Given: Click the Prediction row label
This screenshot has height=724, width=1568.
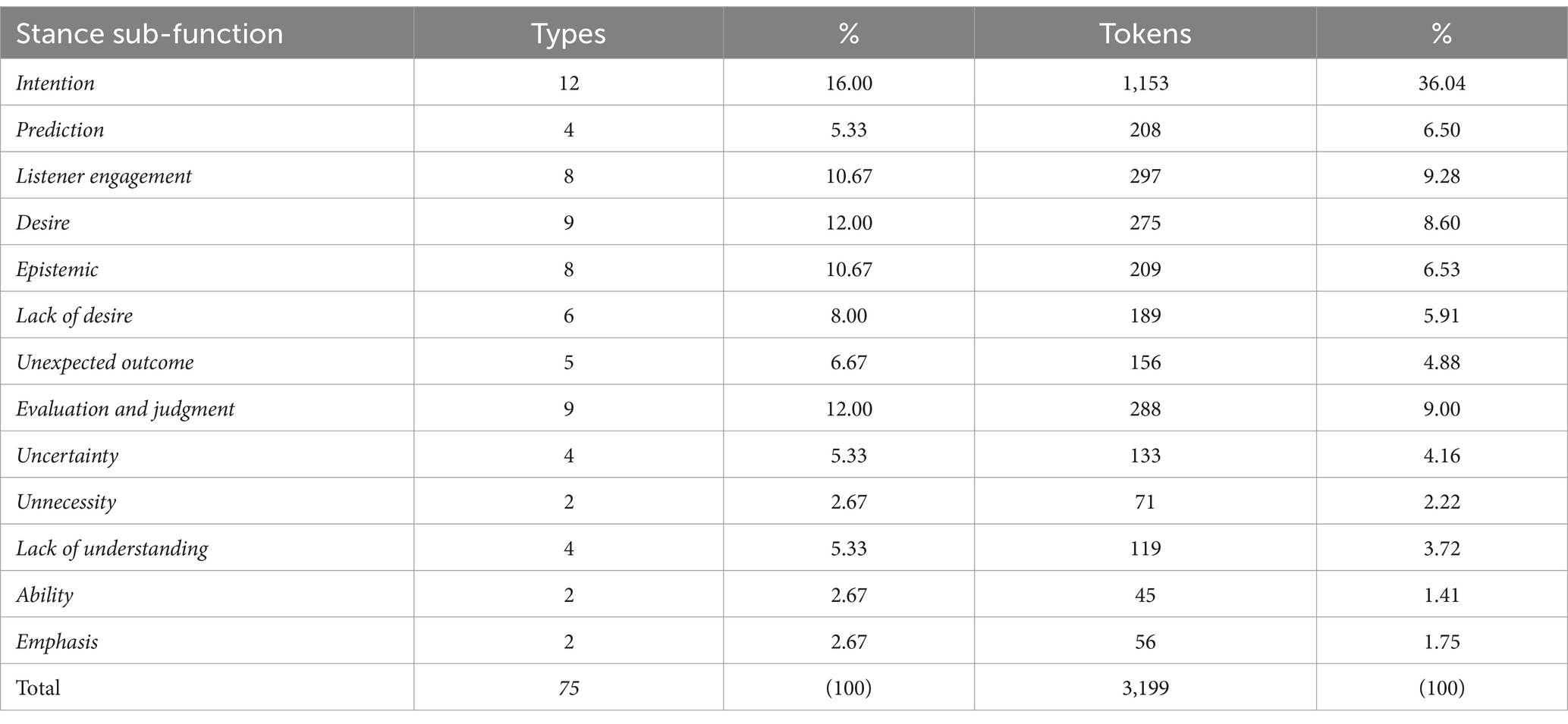Looking at the screenshot, I should click(x=60, y=130).
